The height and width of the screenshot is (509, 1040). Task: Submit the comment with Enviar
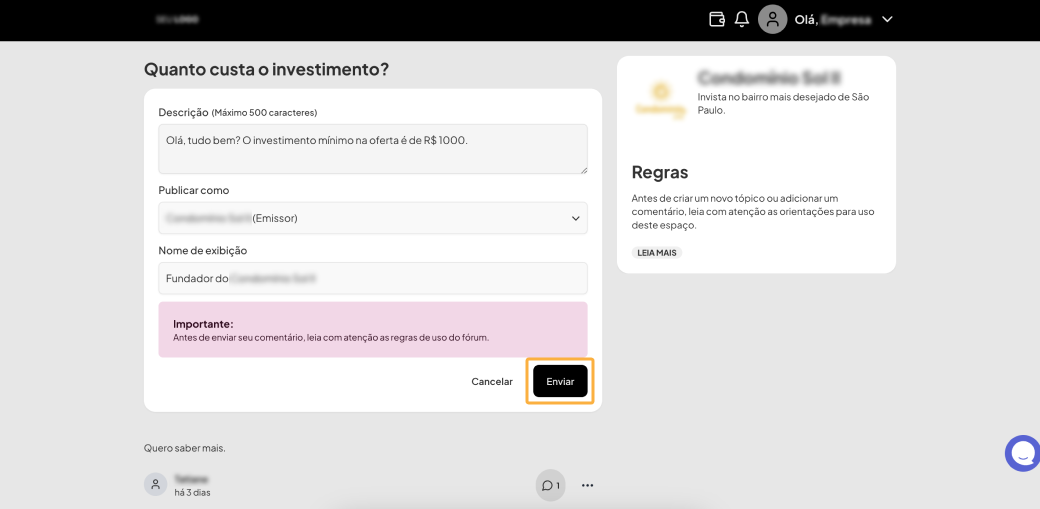(x=560, y=381)
